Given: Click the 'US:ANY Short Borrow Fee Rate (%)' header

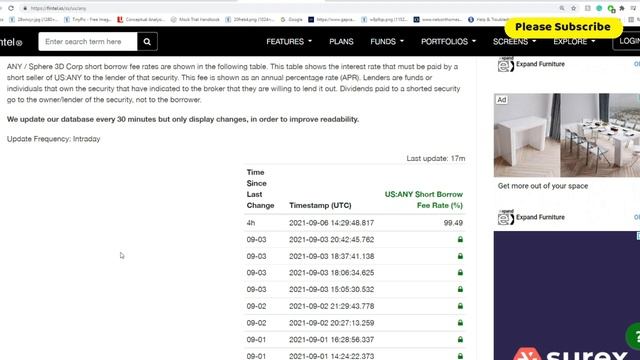Looking at the screenshot, I should pos(424,200).
